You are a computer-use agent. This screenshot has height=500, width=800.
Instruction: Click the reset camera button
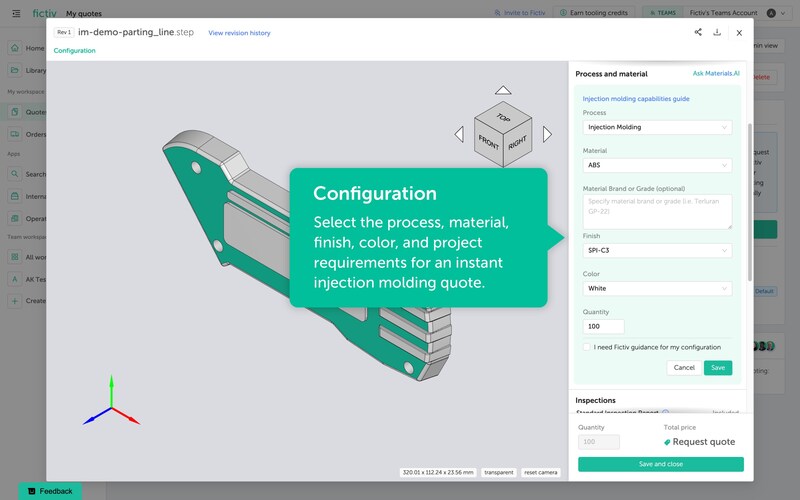pos(541,472)
